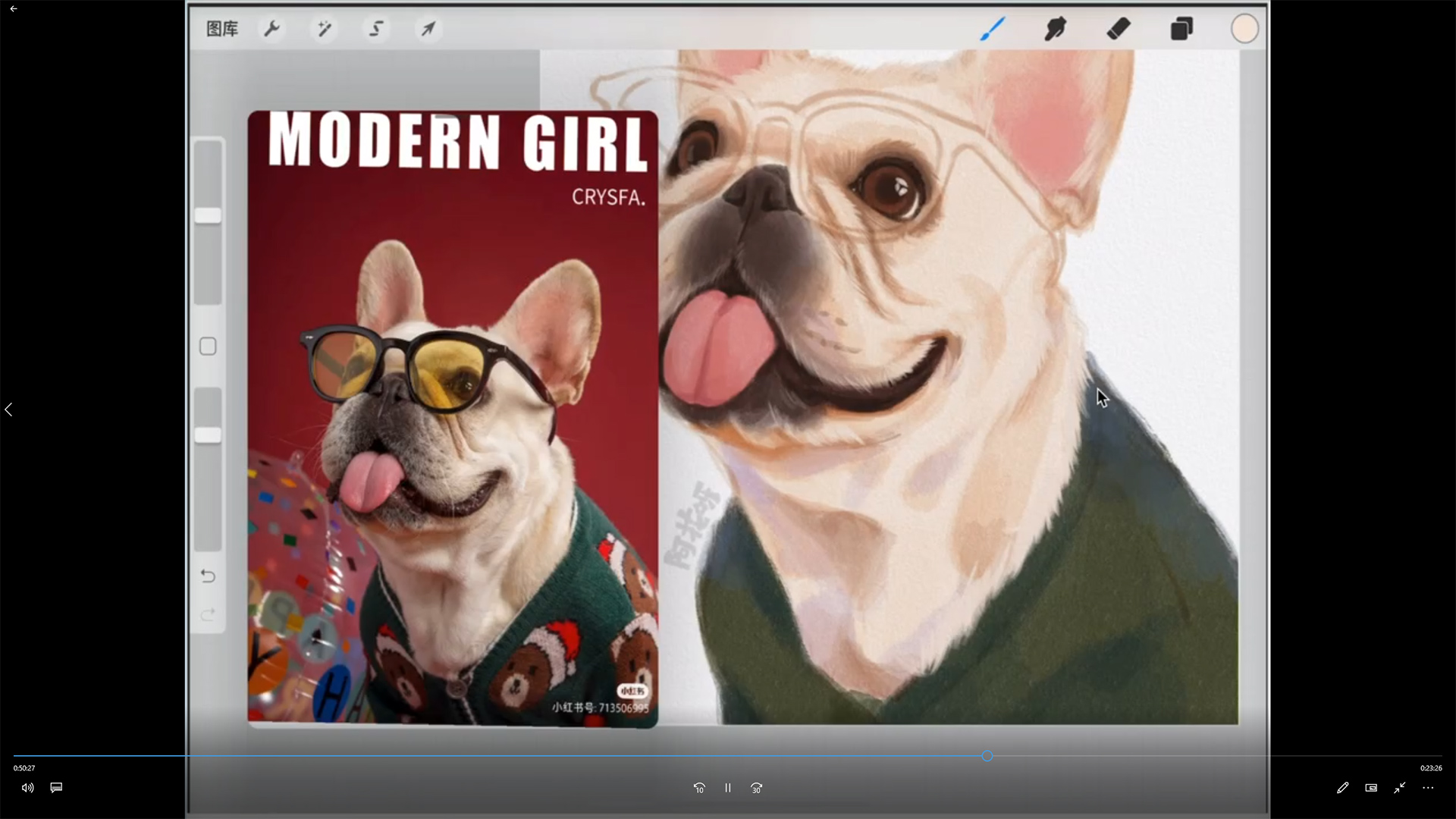Image resolution: width=1456 pixels, height=819 pixels.
Task: Switch to mini player view
Action: [1371, 788]
